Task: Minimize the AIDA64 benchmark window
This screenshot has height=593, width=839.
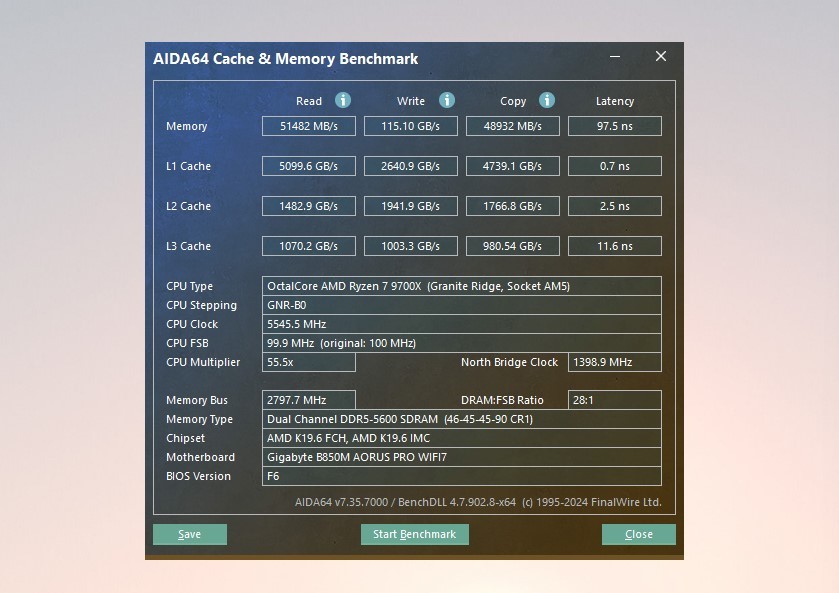Action: point(615,56)
